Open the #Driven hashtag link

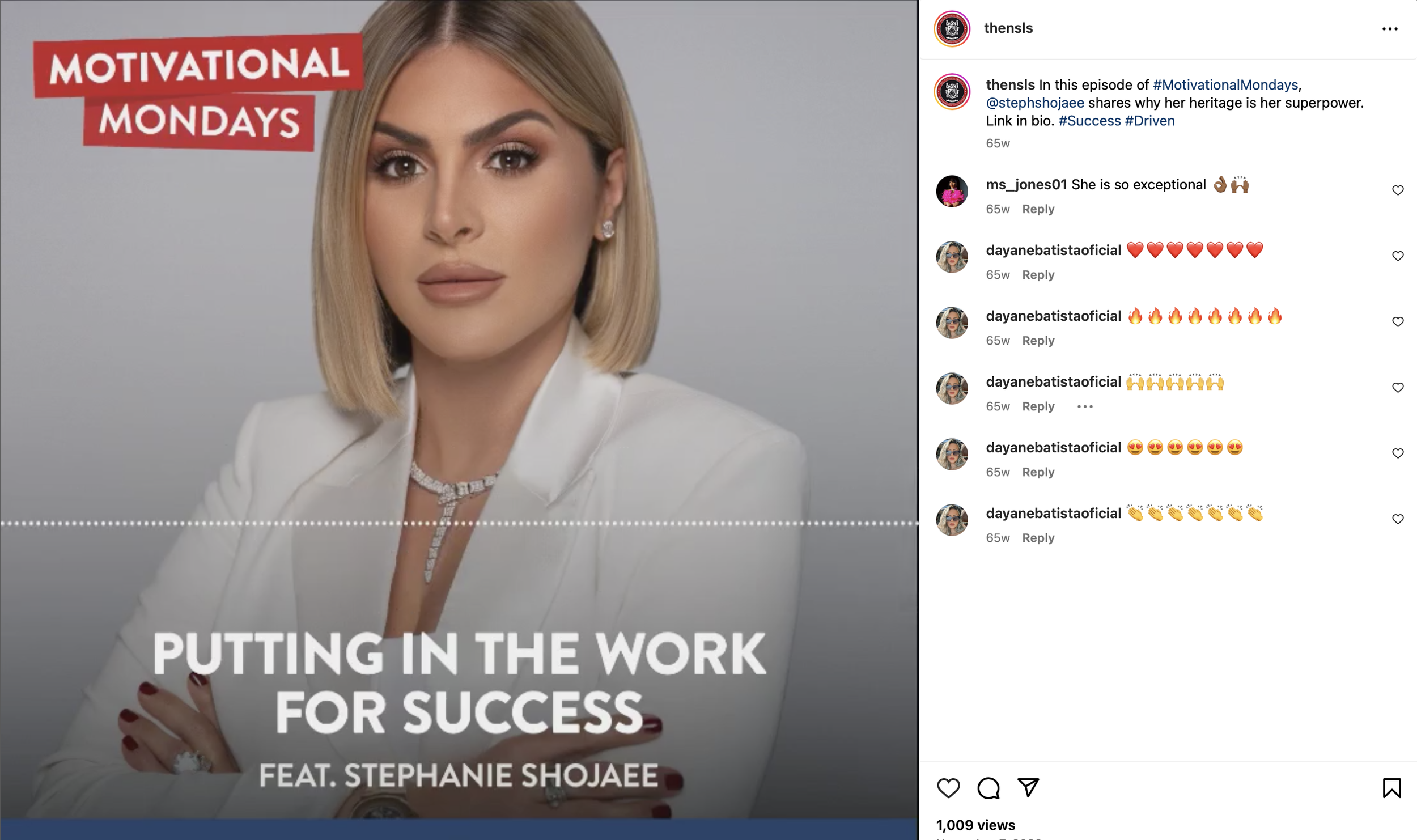pyautogui.click(x=1149, y=121)
